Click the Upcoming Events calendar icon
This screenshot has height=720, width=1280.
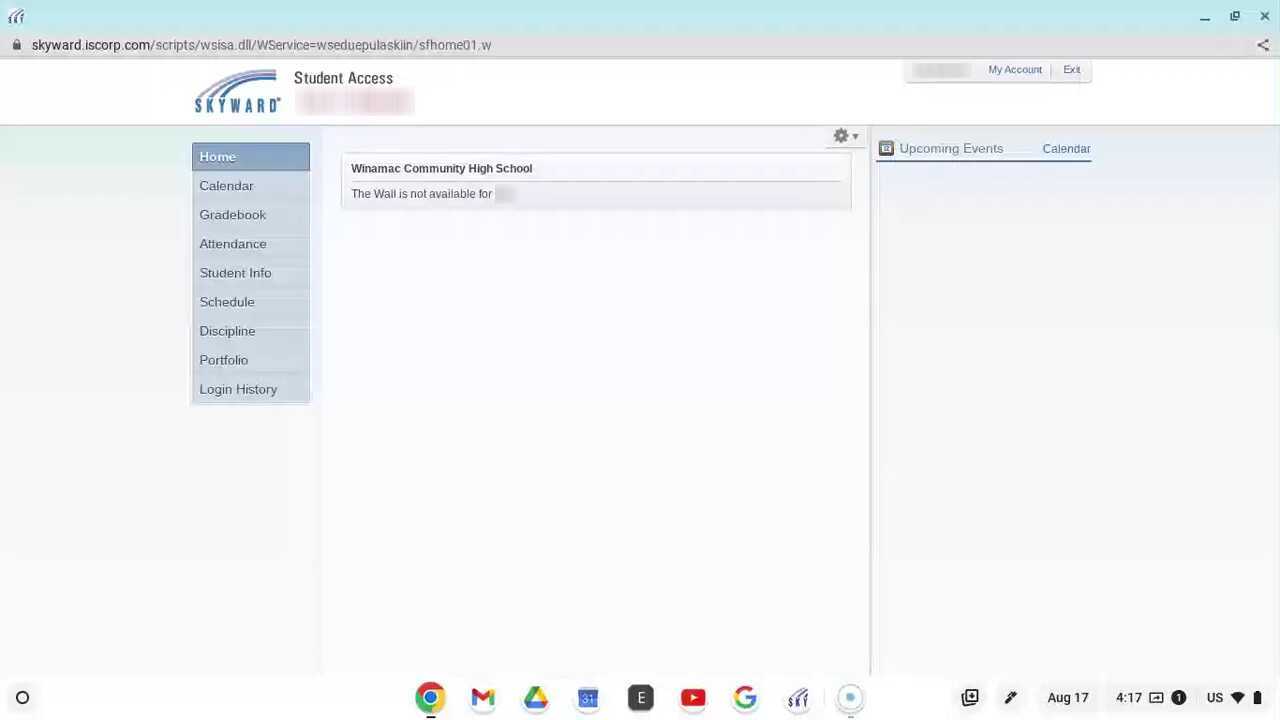click(886, 149)
